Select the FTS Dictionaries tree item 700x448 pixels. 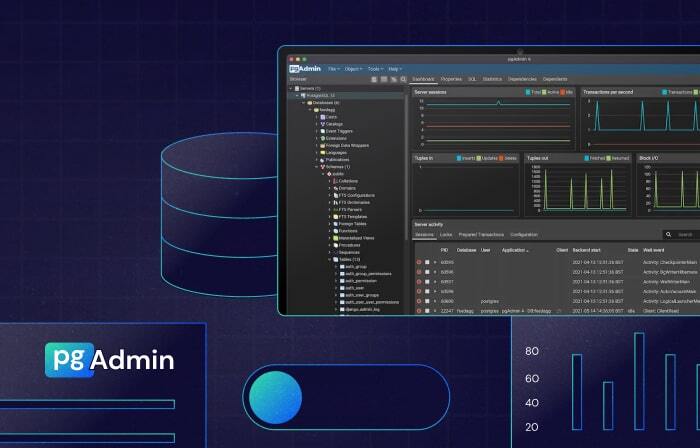pyautogui.click(x=354, y=203)
